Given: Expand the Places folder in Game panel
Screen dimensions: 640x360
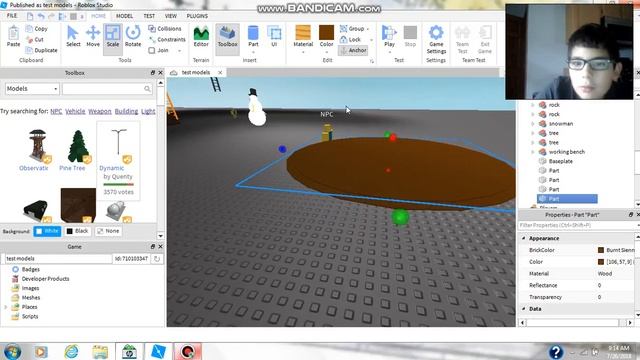Looking at the screenshot, I should [x=6, y=307].
